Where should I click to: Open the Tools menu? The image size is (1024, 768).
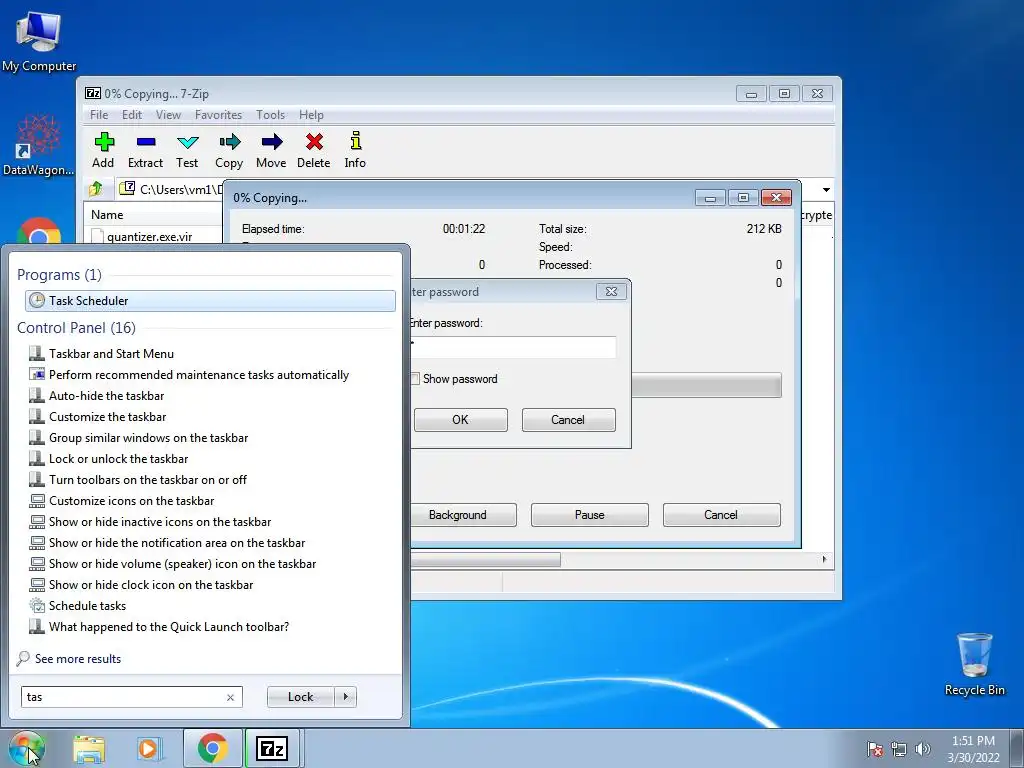(270, 115)
